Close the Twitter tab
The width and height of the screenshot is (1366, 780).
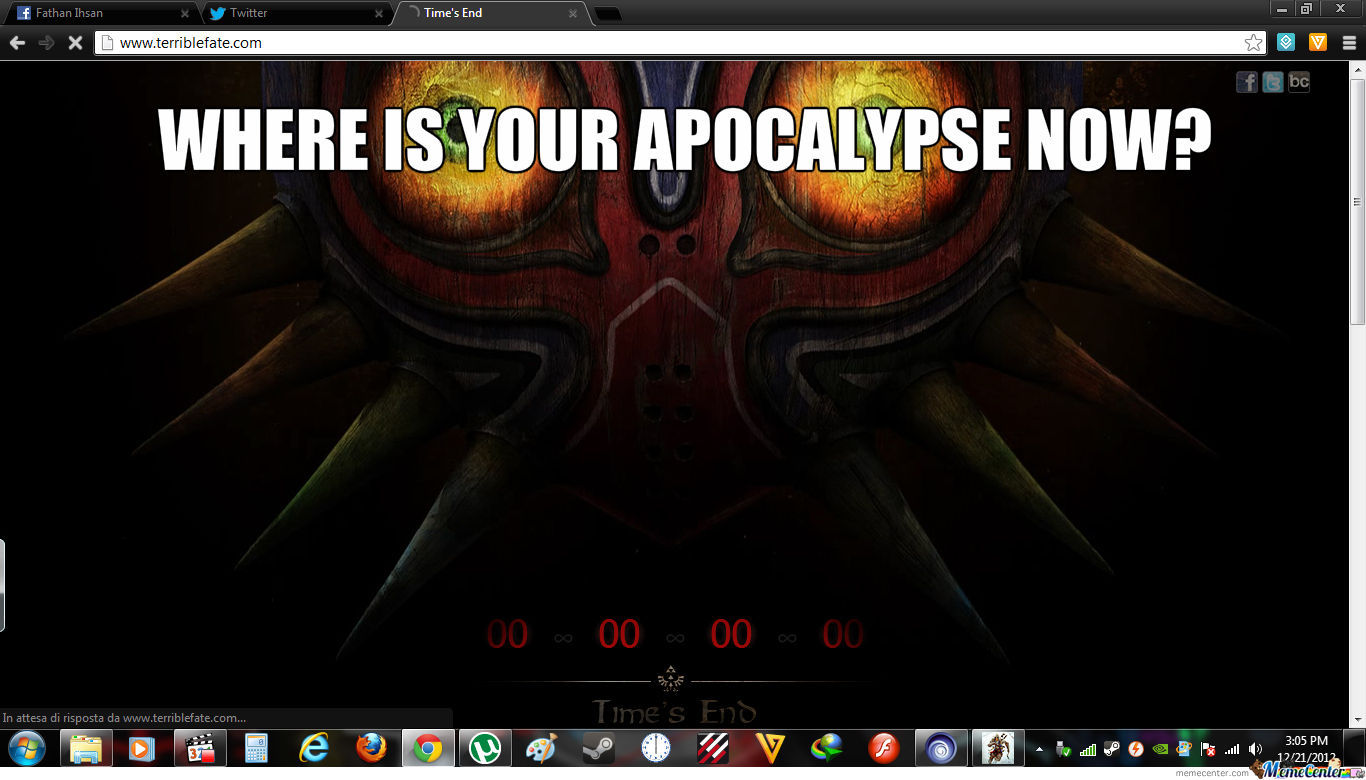(x=379, y=14)
